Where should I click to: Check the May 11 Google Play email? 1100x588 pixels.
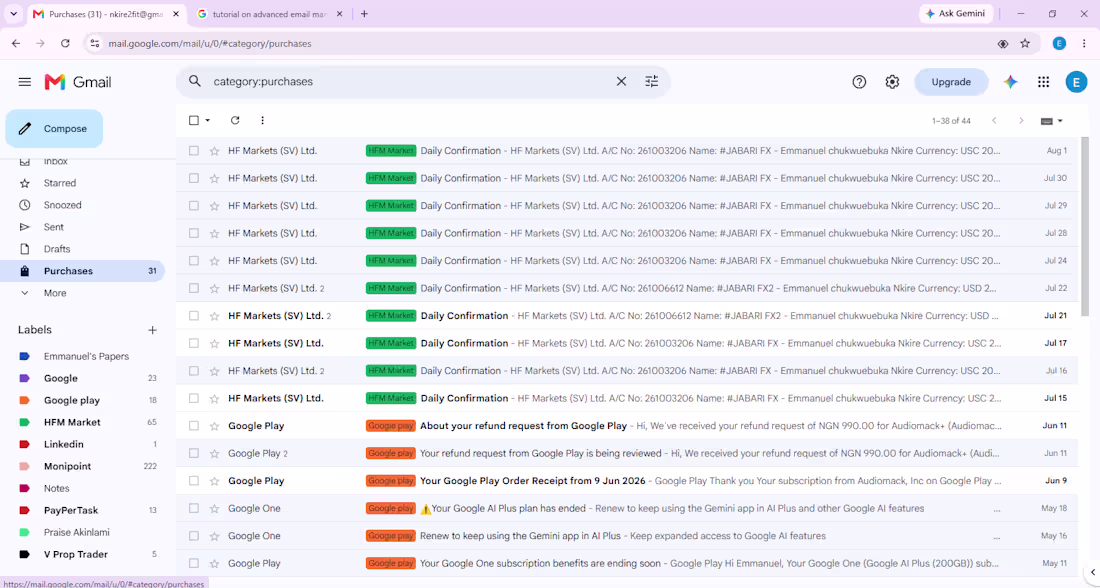tap(194, 563)
